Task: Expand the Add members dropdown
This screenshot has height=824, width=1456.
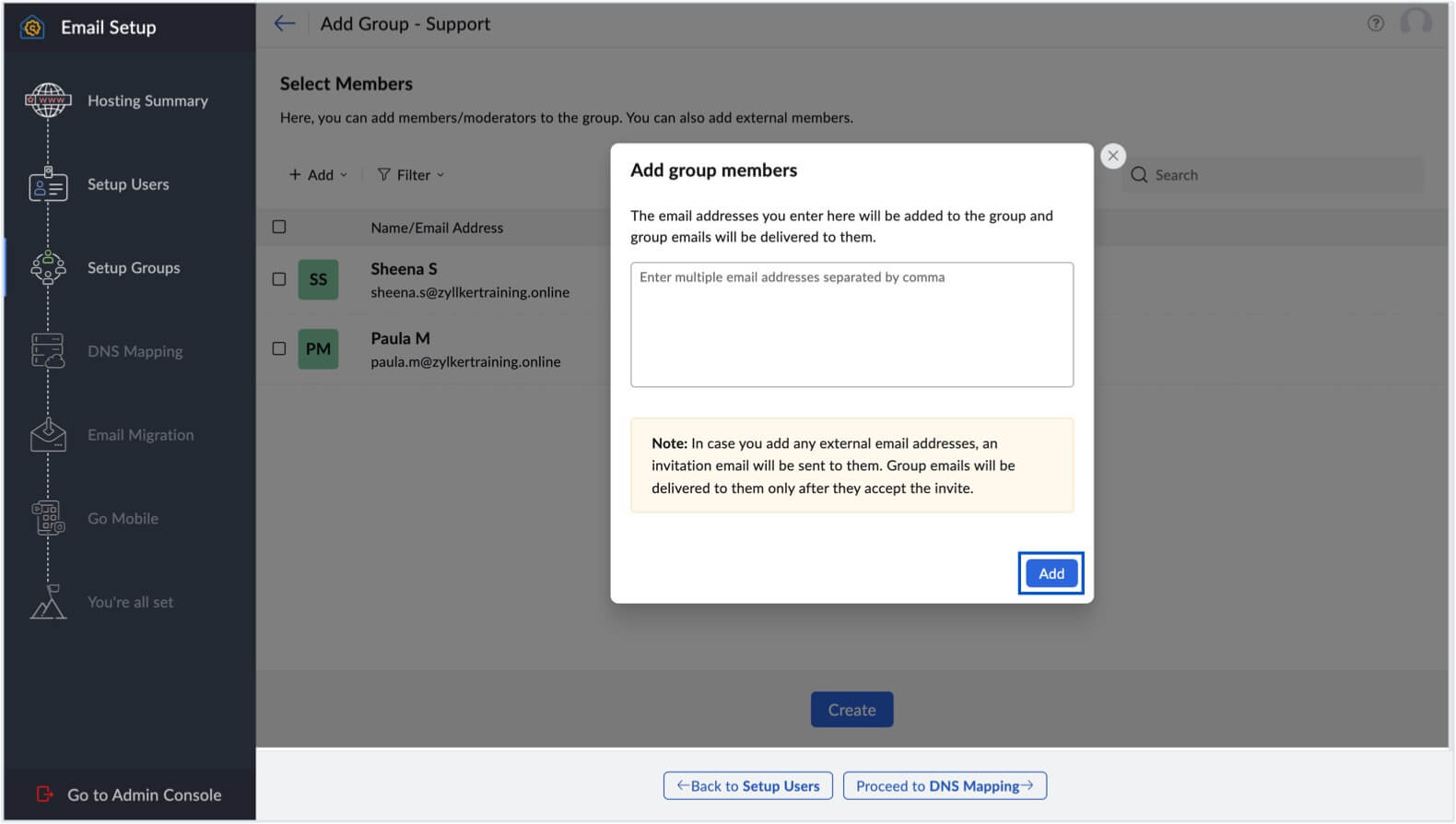Action: coord(319,175)
